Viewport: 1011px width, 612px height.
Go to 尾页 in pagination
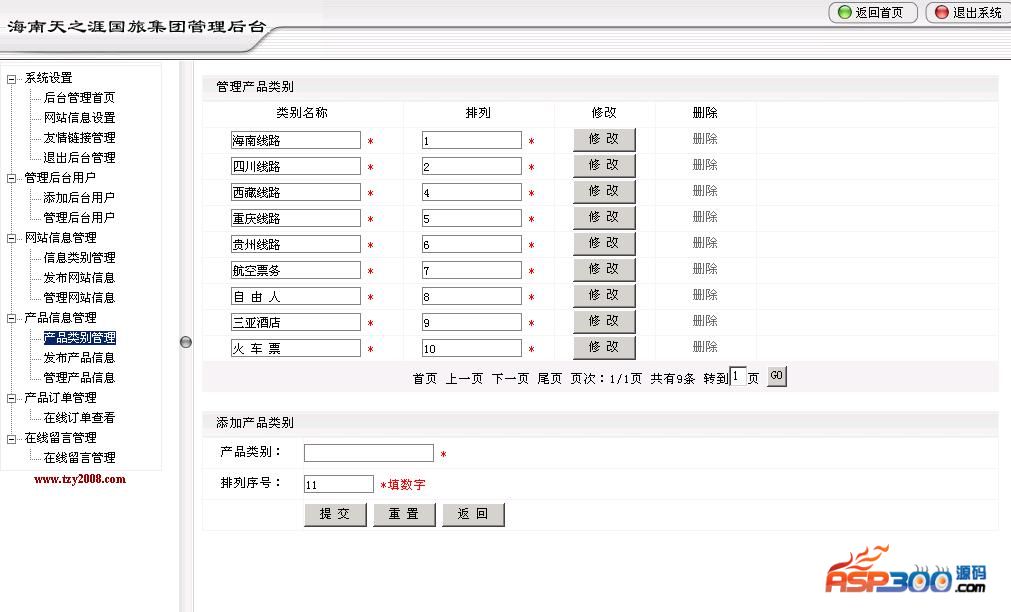point(550,379)
